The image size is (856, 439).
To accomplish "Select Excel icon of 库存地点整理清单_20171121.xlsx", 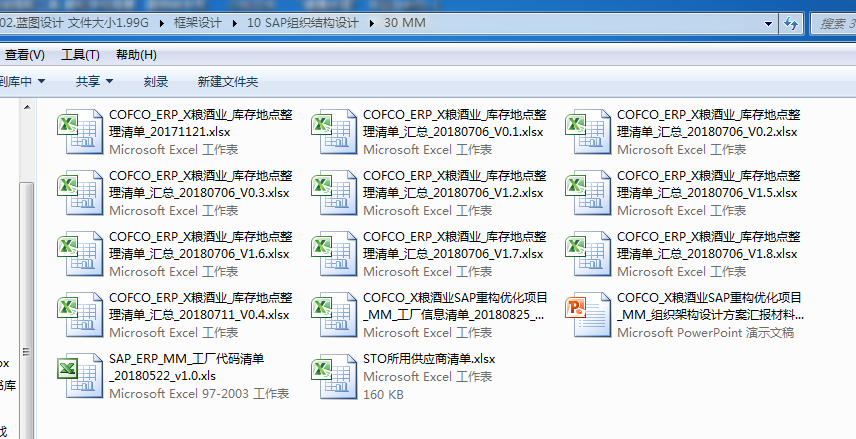I will (x=80, y=132).
